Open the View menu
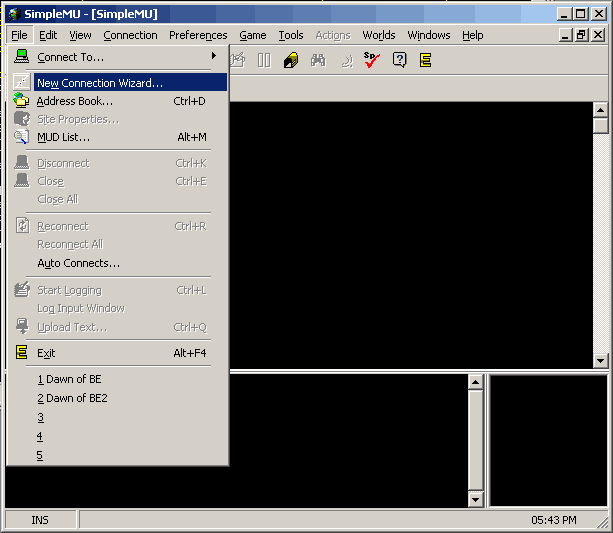 pos(80,35)
